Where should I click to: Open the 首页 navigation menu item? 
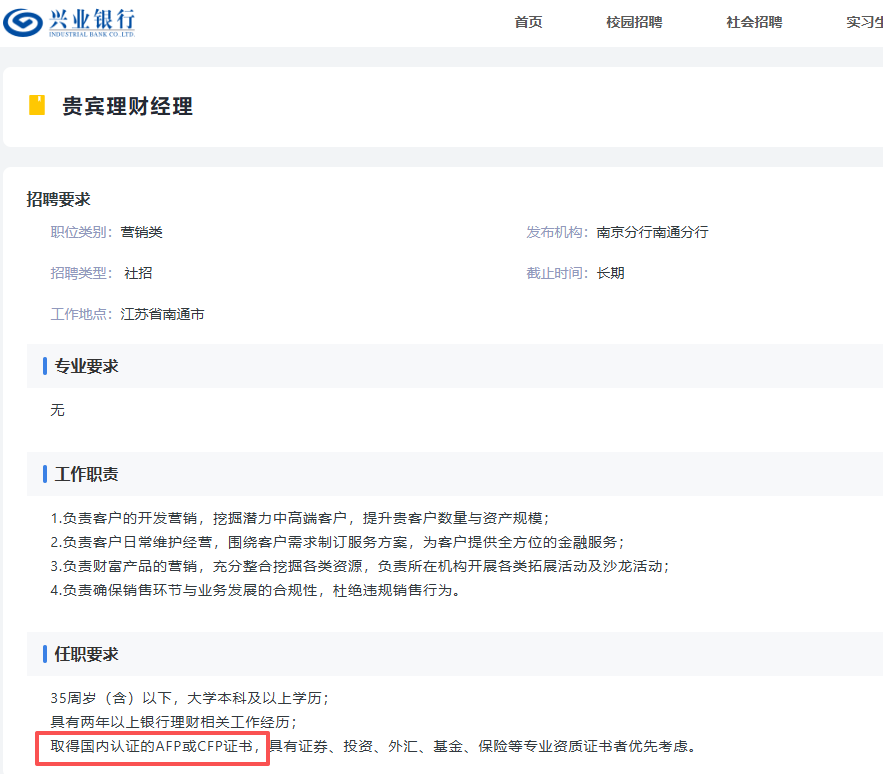[x=528, y=22]
